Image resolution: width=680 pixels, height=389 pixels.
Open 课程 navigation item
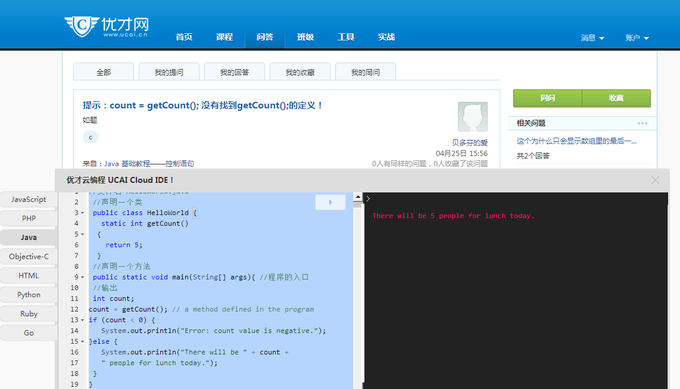pyautogui.click(x=224, y=37)
